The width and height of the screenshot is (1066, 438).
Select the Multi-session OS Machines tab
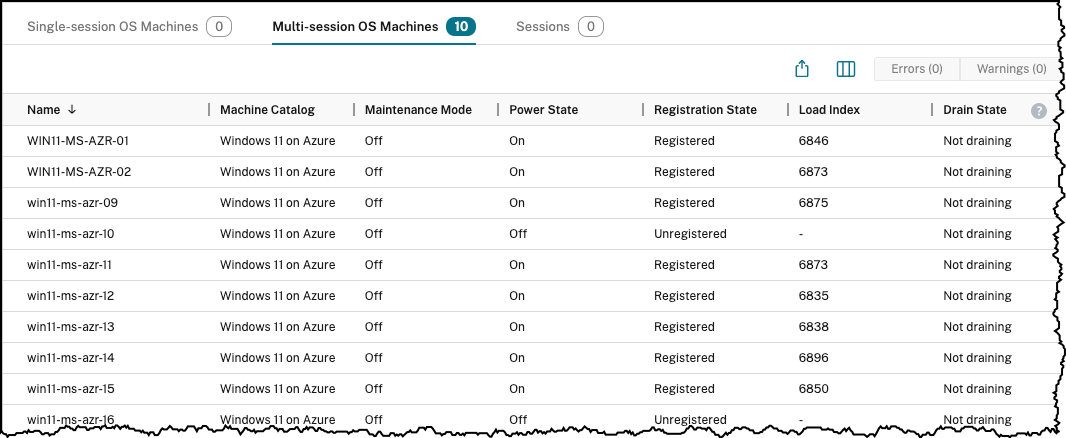point(355,27)
